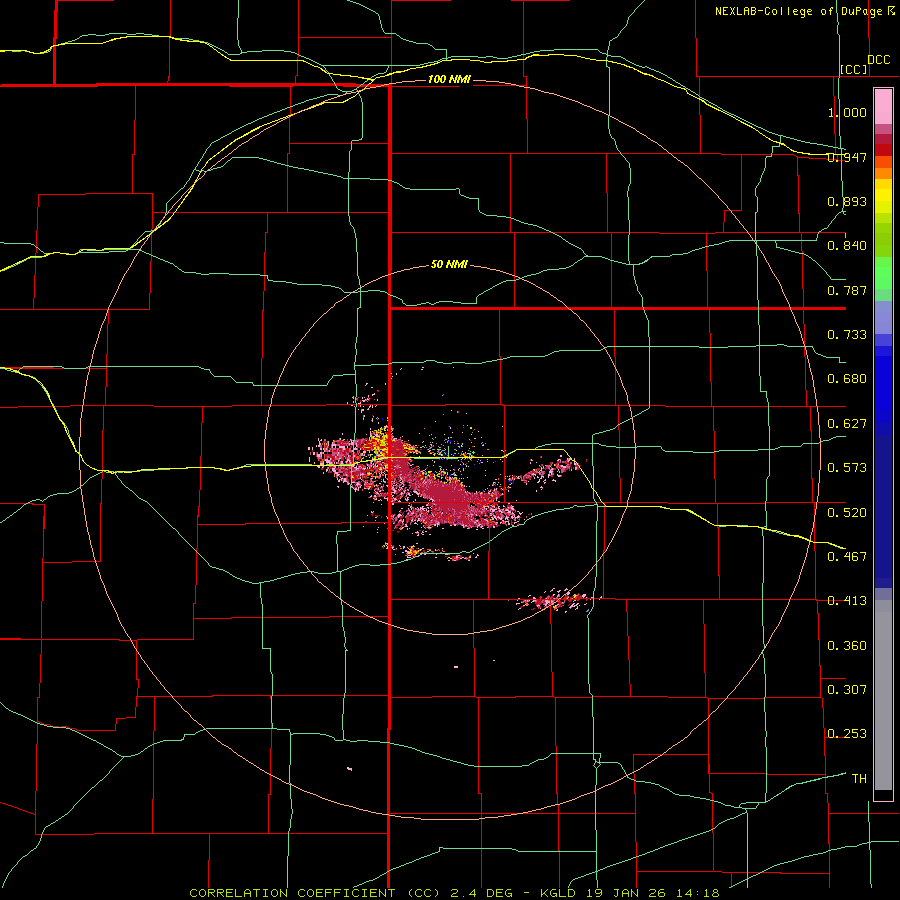Click the 0.467 color scale value

(x=847, y=557)
